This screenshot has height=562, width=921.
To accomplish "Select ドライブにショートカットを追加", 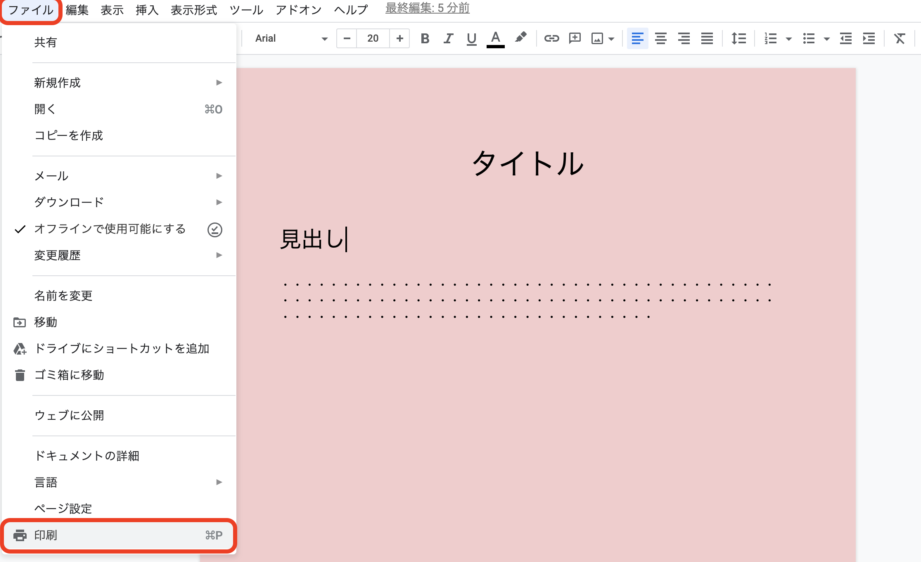I will tap(119, 349).
